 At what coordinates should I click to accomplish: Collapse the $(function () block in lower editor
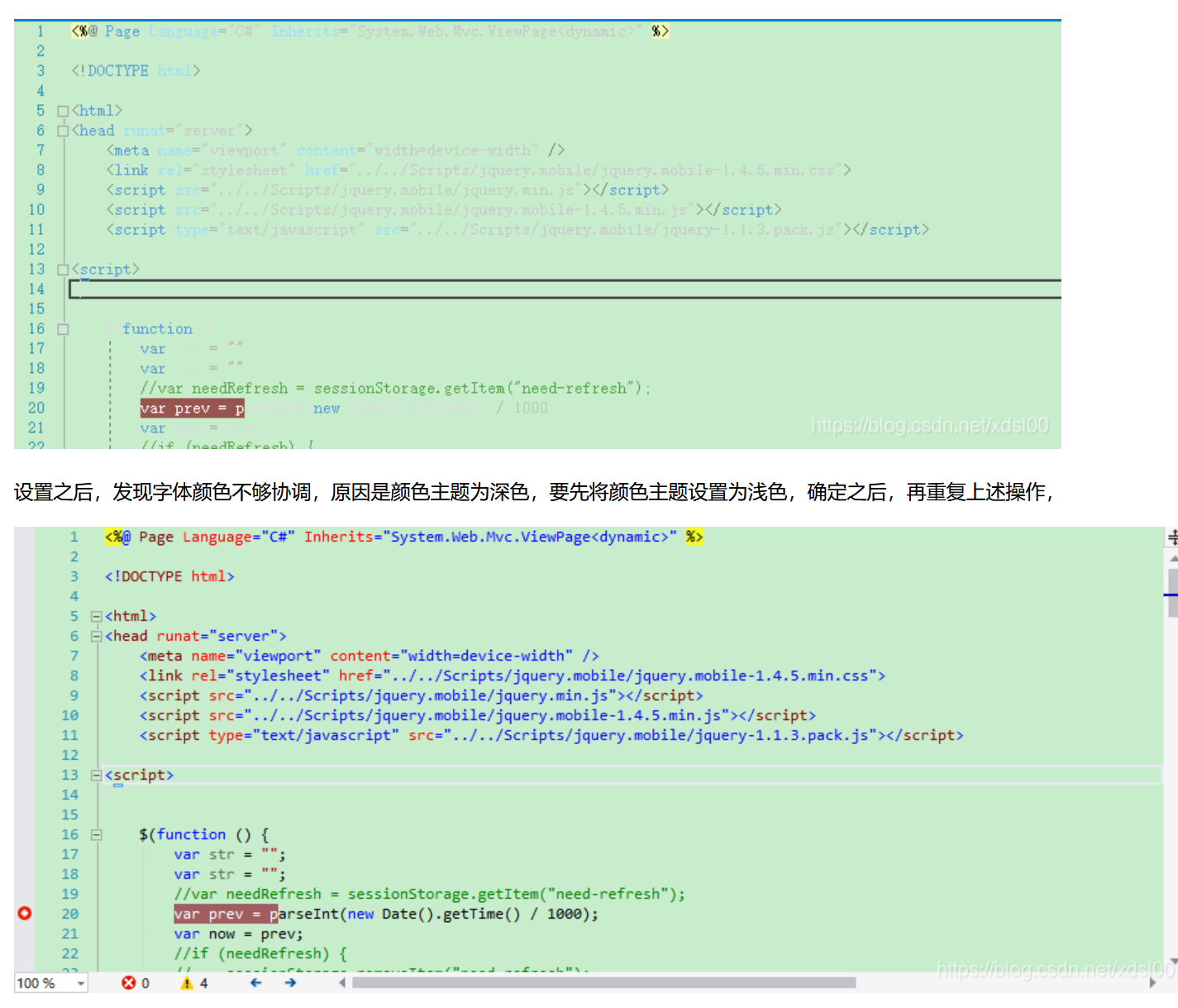pyautogui.click(x=96, y=834)
